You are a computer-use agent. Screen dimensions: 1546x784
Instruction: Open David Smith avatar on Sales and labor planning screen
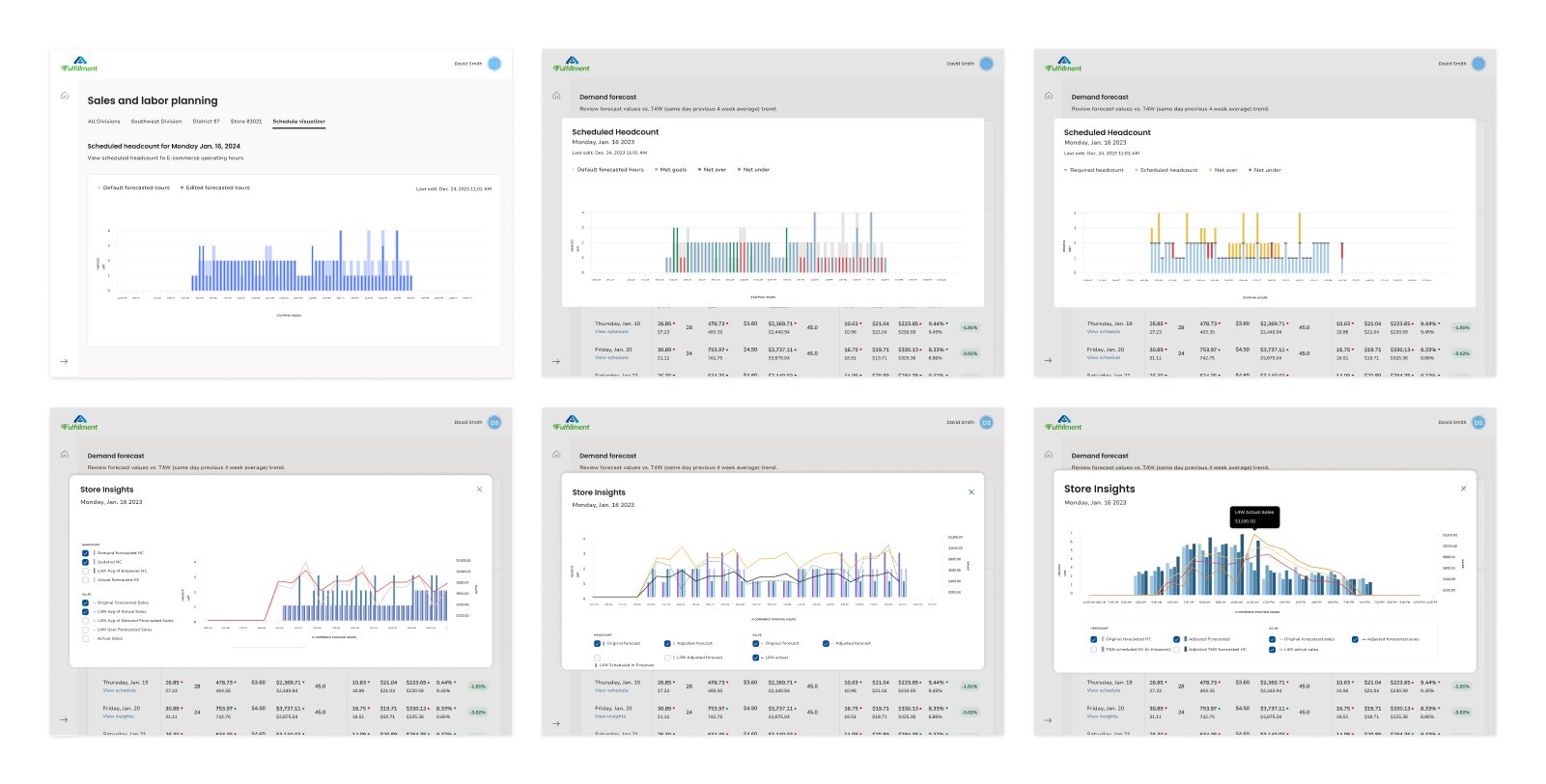494,64
